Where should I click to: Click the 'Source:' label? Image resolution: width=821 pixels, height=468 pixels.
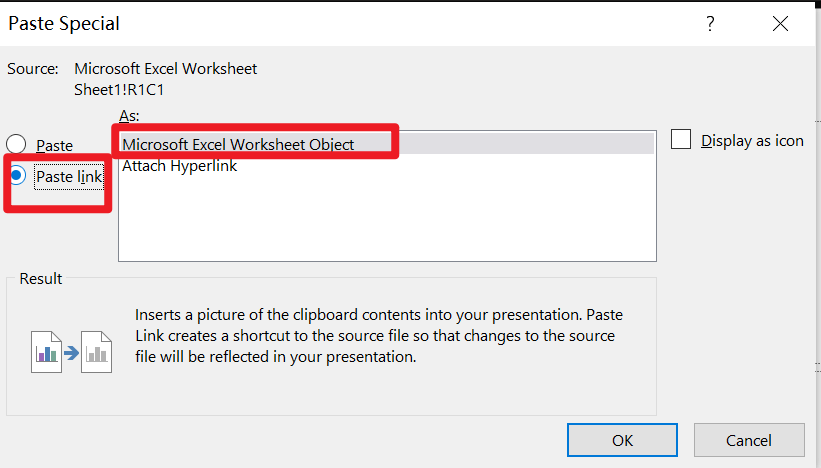click(x=32, y=69)
